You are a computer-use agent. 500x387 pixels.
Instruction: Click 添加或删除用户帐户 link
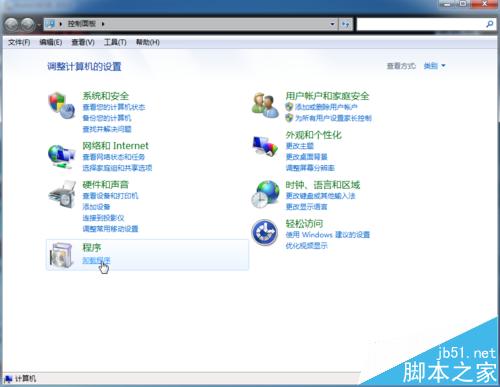point(326,107)
